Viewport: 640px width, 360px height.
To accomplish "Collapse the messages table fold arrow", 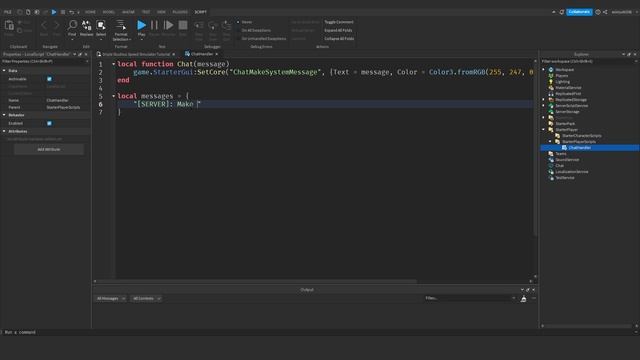I will tap(113, 96).
